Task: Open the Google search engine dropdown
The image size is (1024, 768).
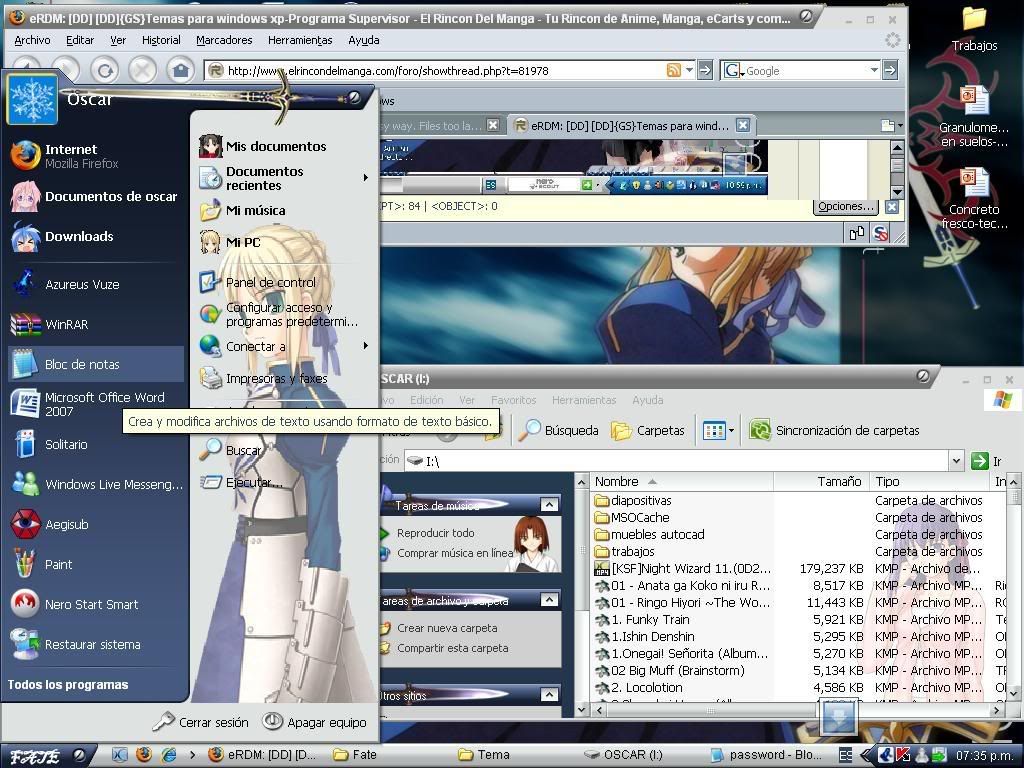Action: pos(732,71)
